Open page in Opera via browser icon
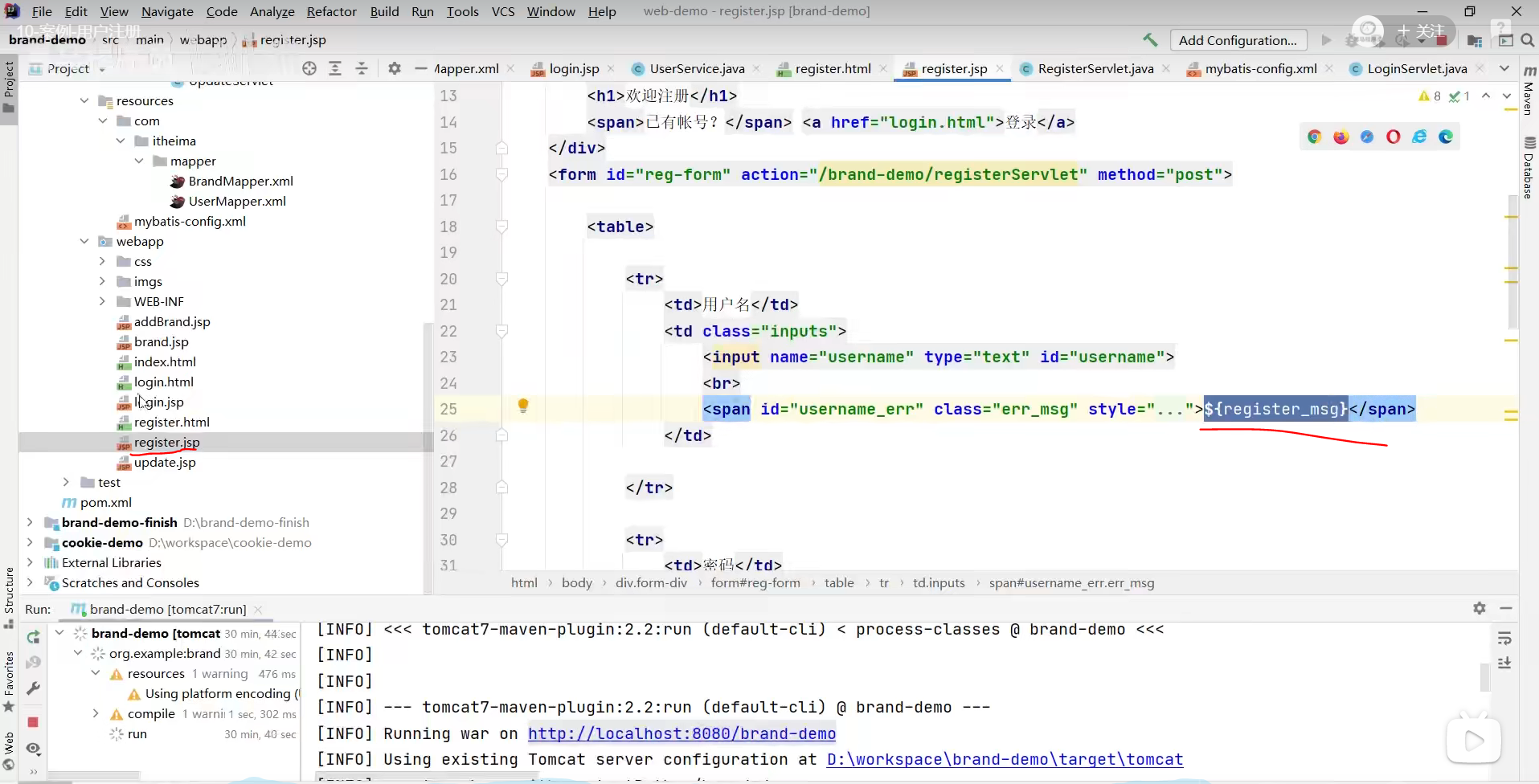1539x784 pixels. pos(1394,137)
